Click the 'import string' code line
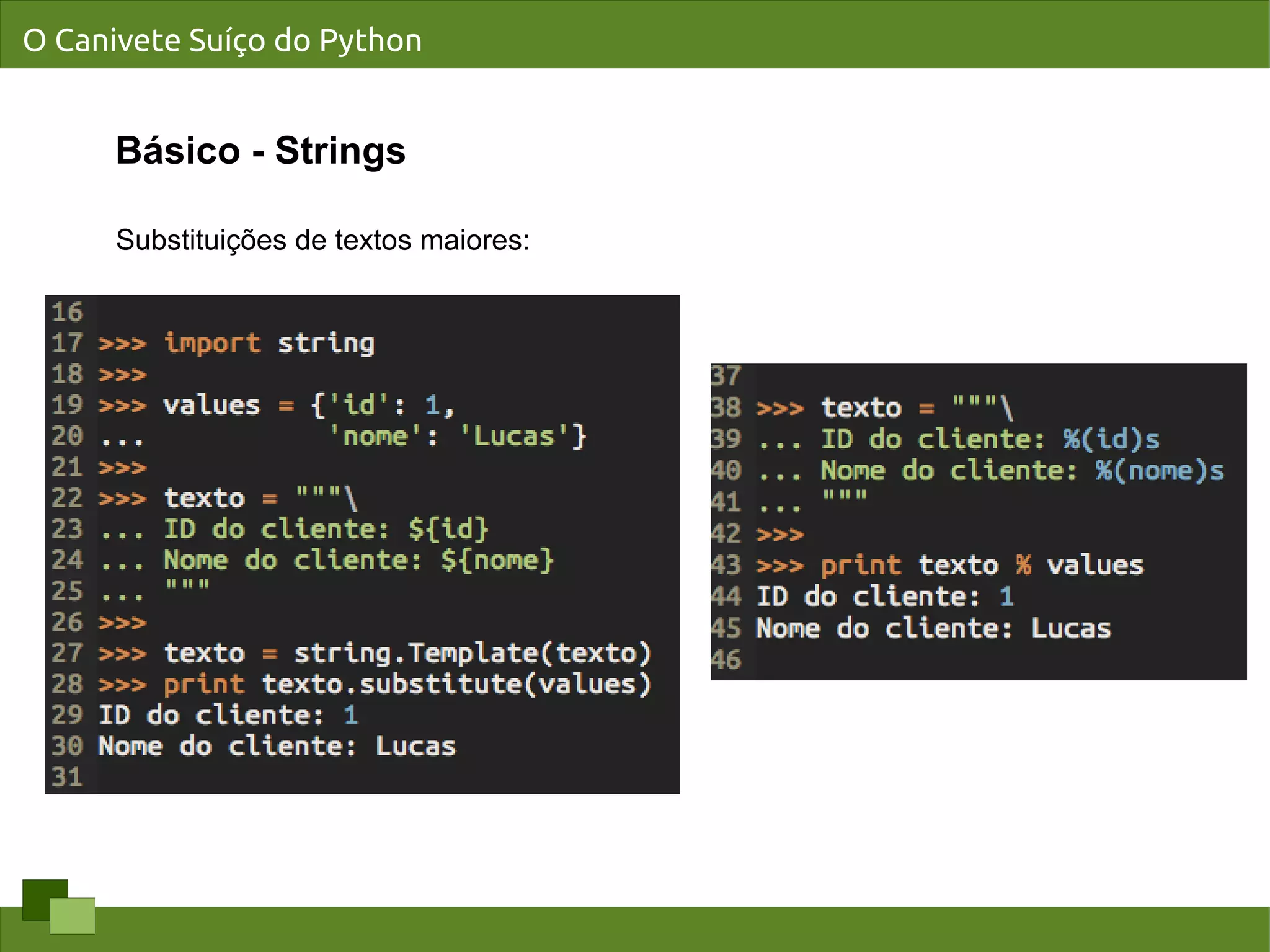 pyautogui.click(x=269, y=343)
